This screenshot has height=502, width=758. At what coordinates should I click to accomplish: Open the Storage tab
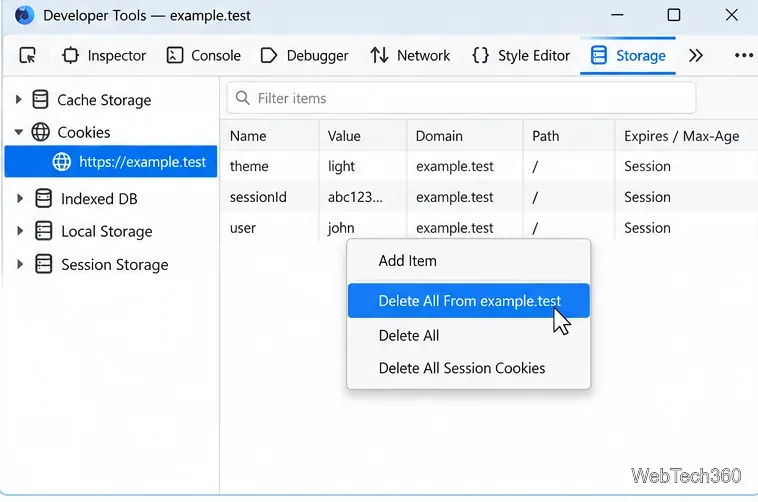point(627,56)
